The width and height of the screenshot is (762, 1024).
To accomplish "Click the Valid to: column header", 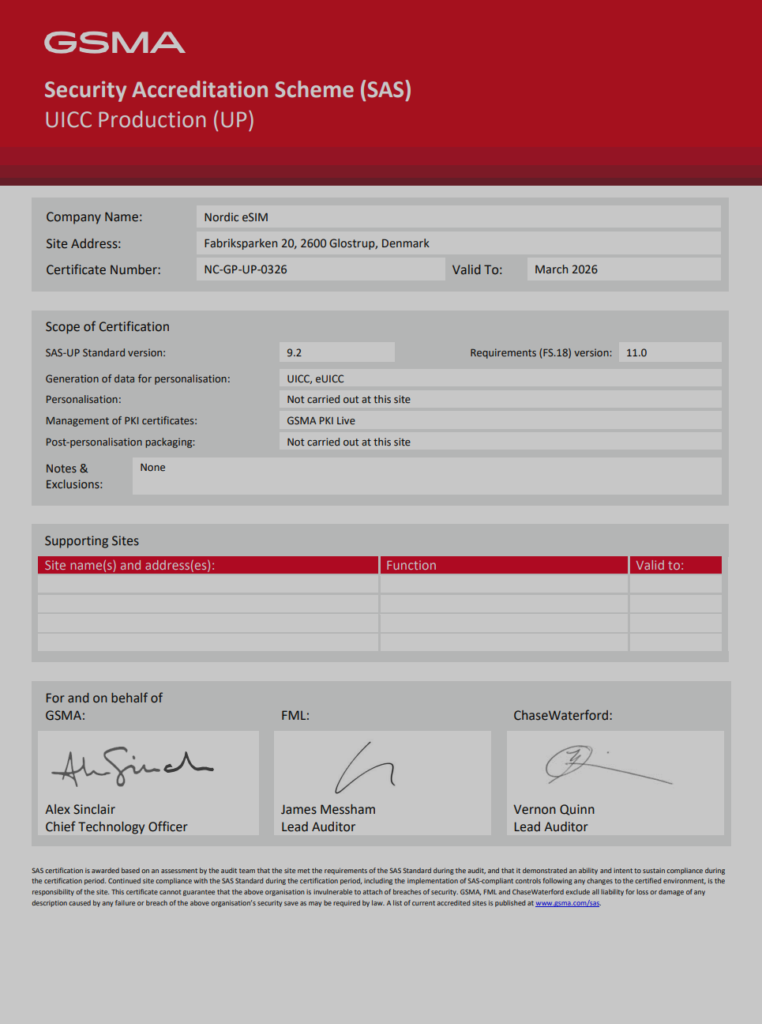I will point(676,566).
